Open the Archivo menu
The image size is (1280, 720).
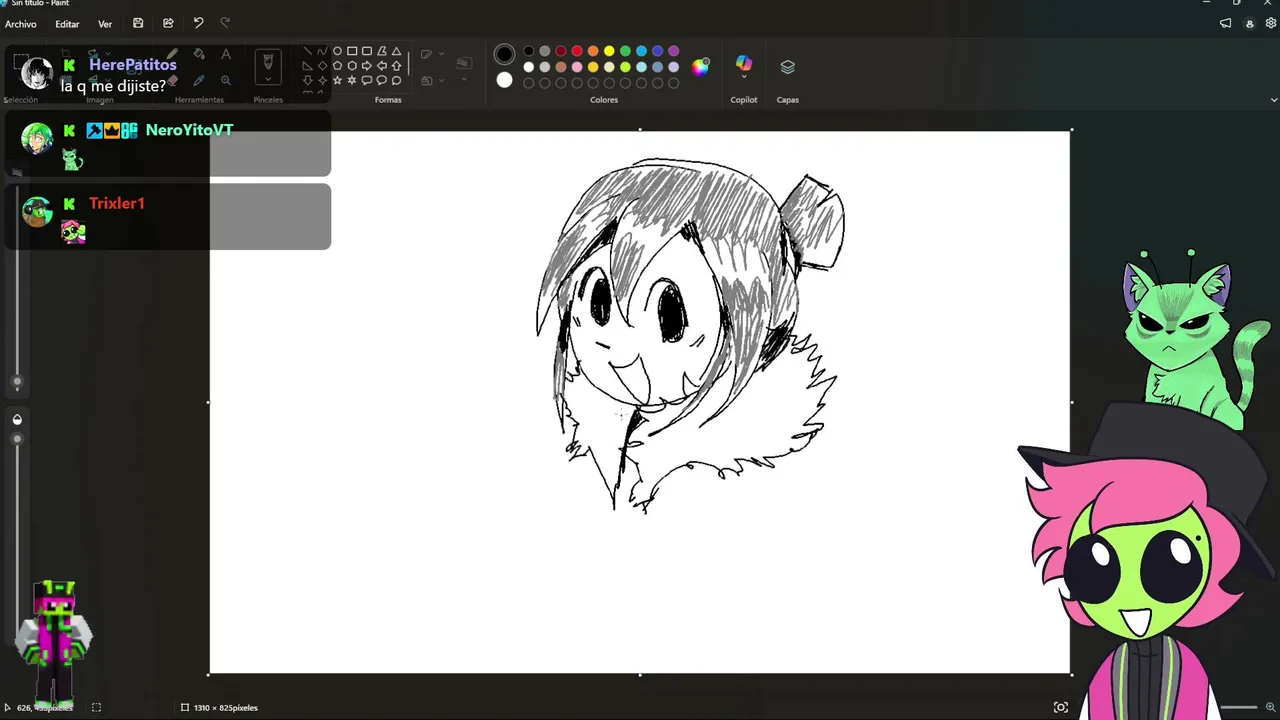21,24
